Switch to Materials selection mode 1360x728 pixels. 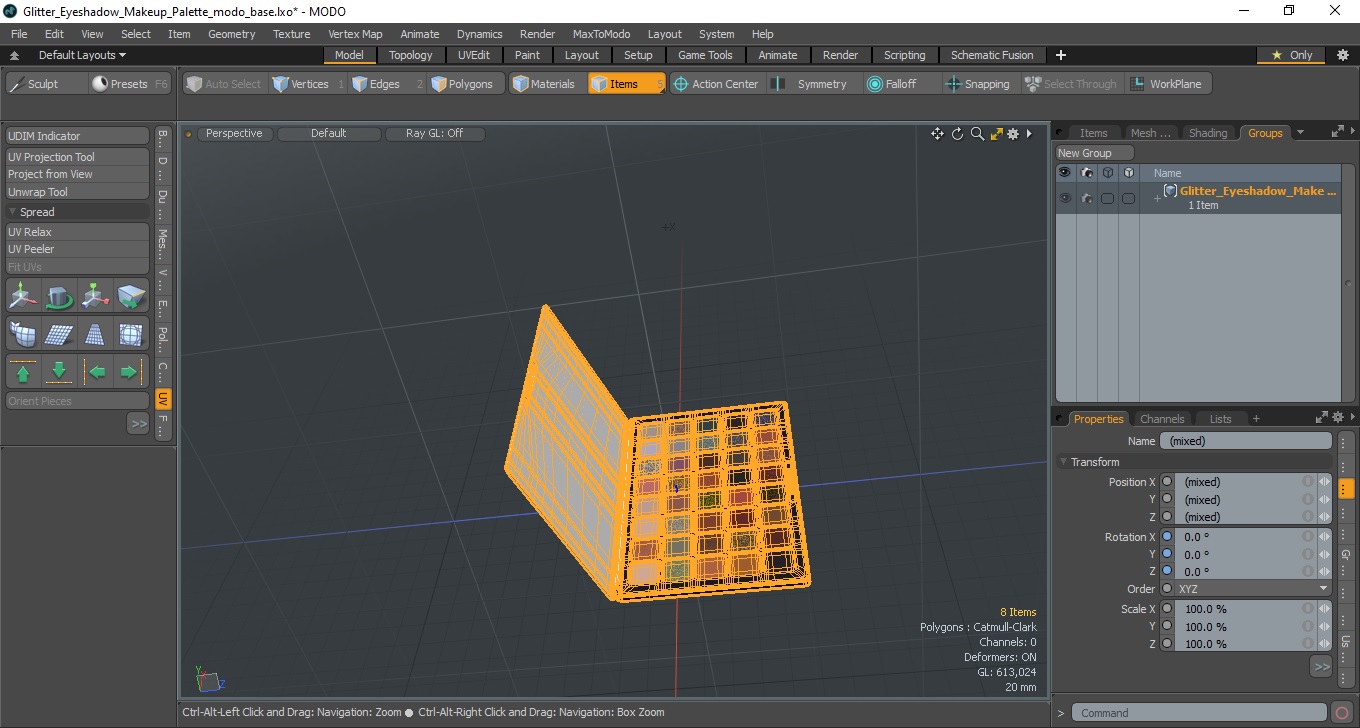pyautogui.click(x=548, y=84)
